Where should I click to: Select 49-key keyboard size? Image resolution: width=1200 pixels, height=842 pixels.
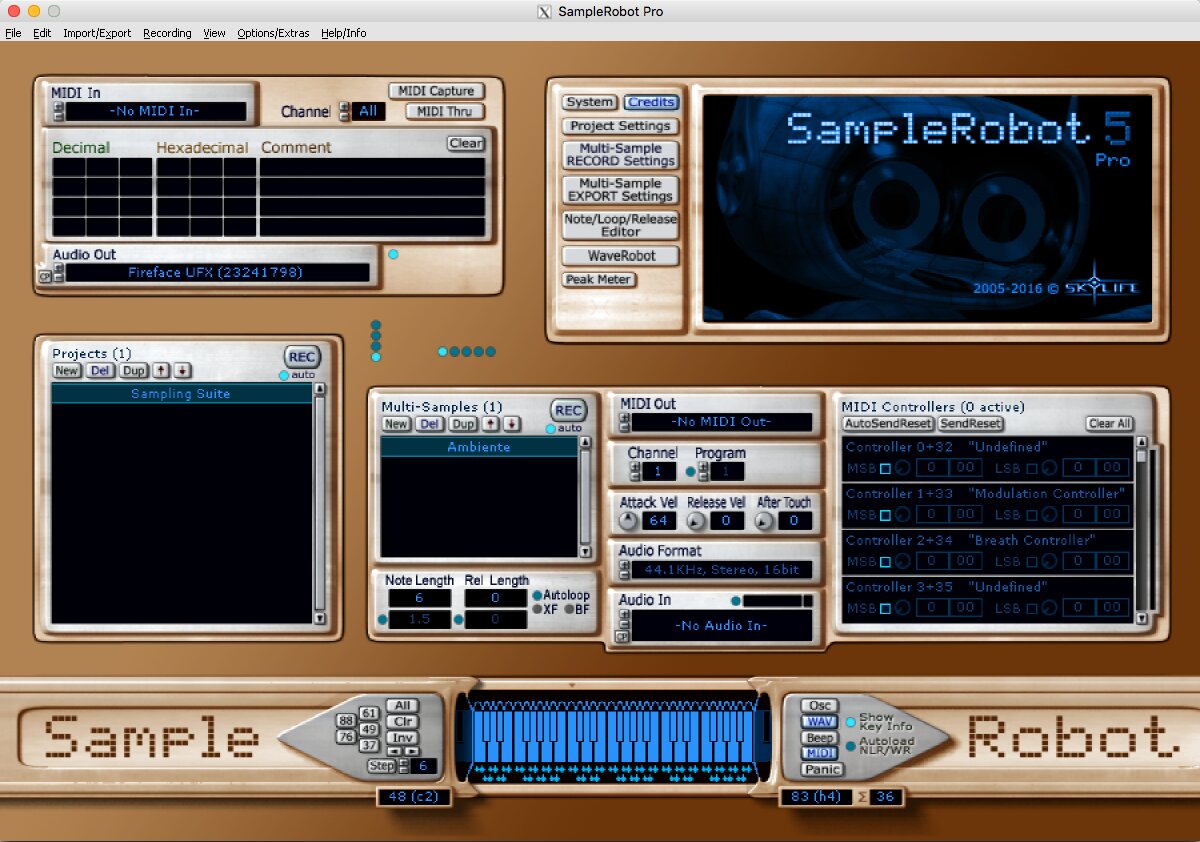click(369, 729)
